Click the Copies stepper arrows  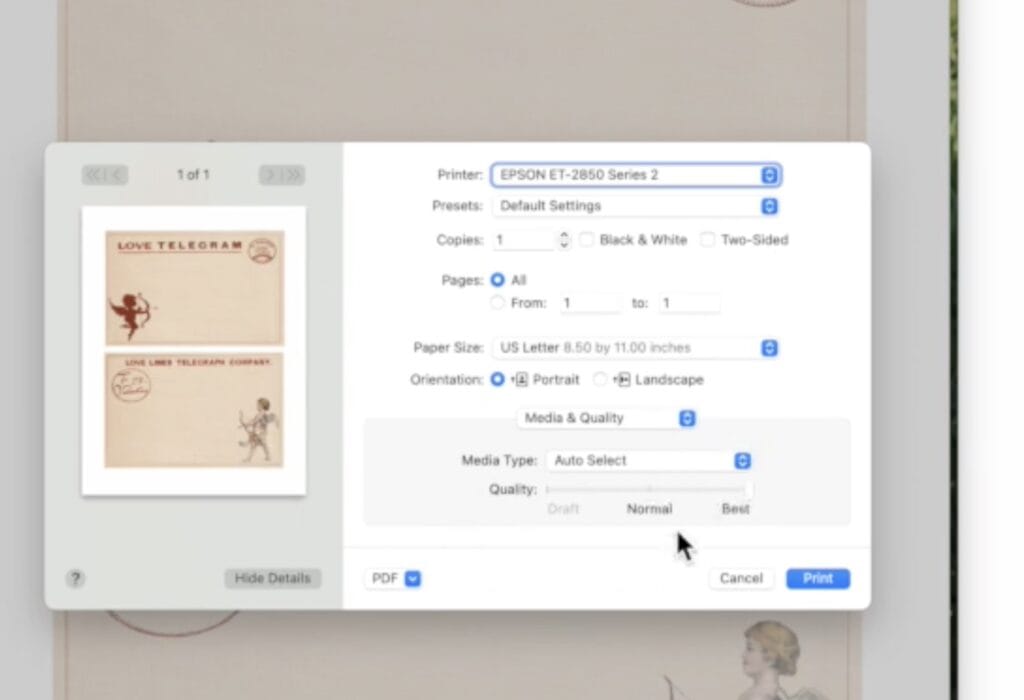[564, 240]
